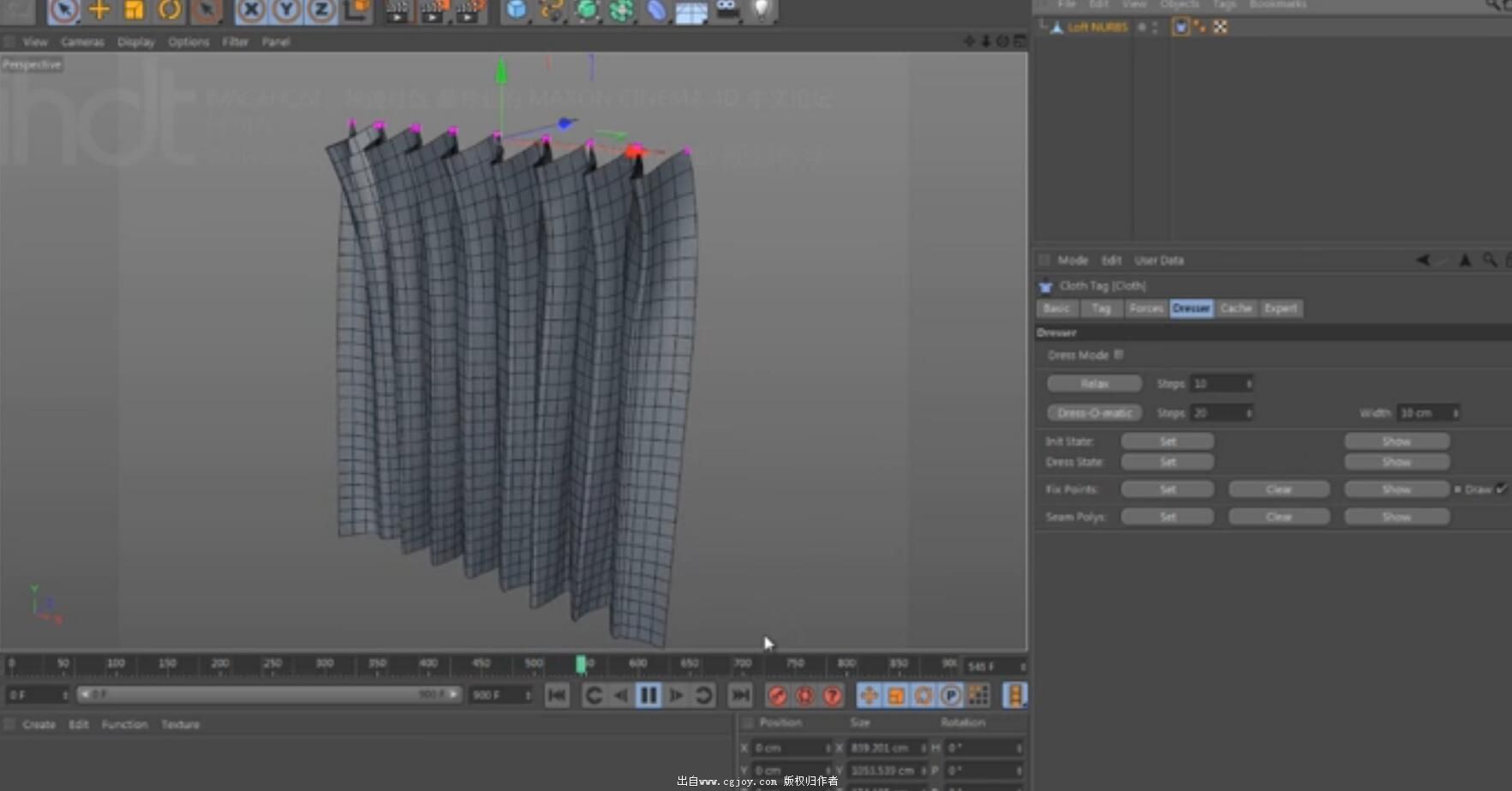Open Attribute Manager Mode menu

tap(1073, 260)
